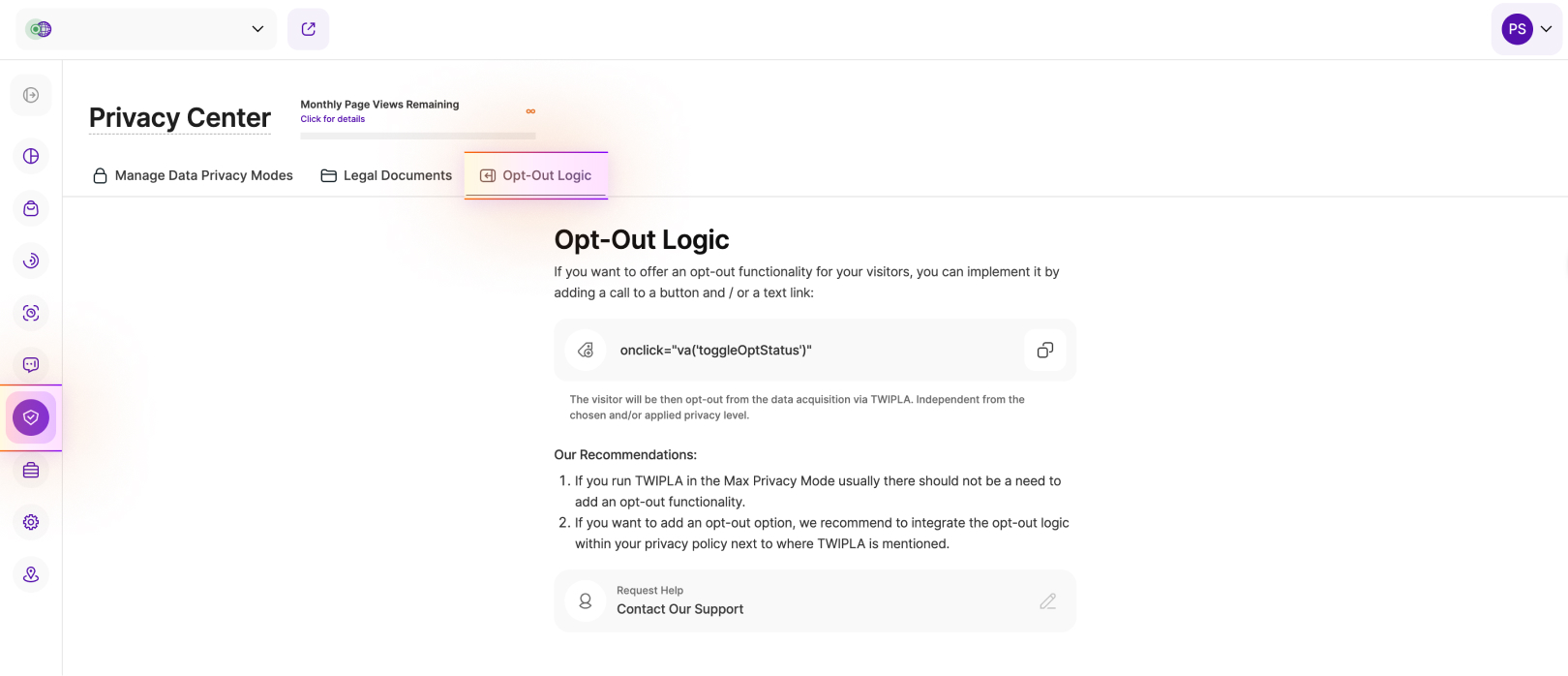Select the Opt-Out Logic tab
1568x676 pixels.
[536, 175]
